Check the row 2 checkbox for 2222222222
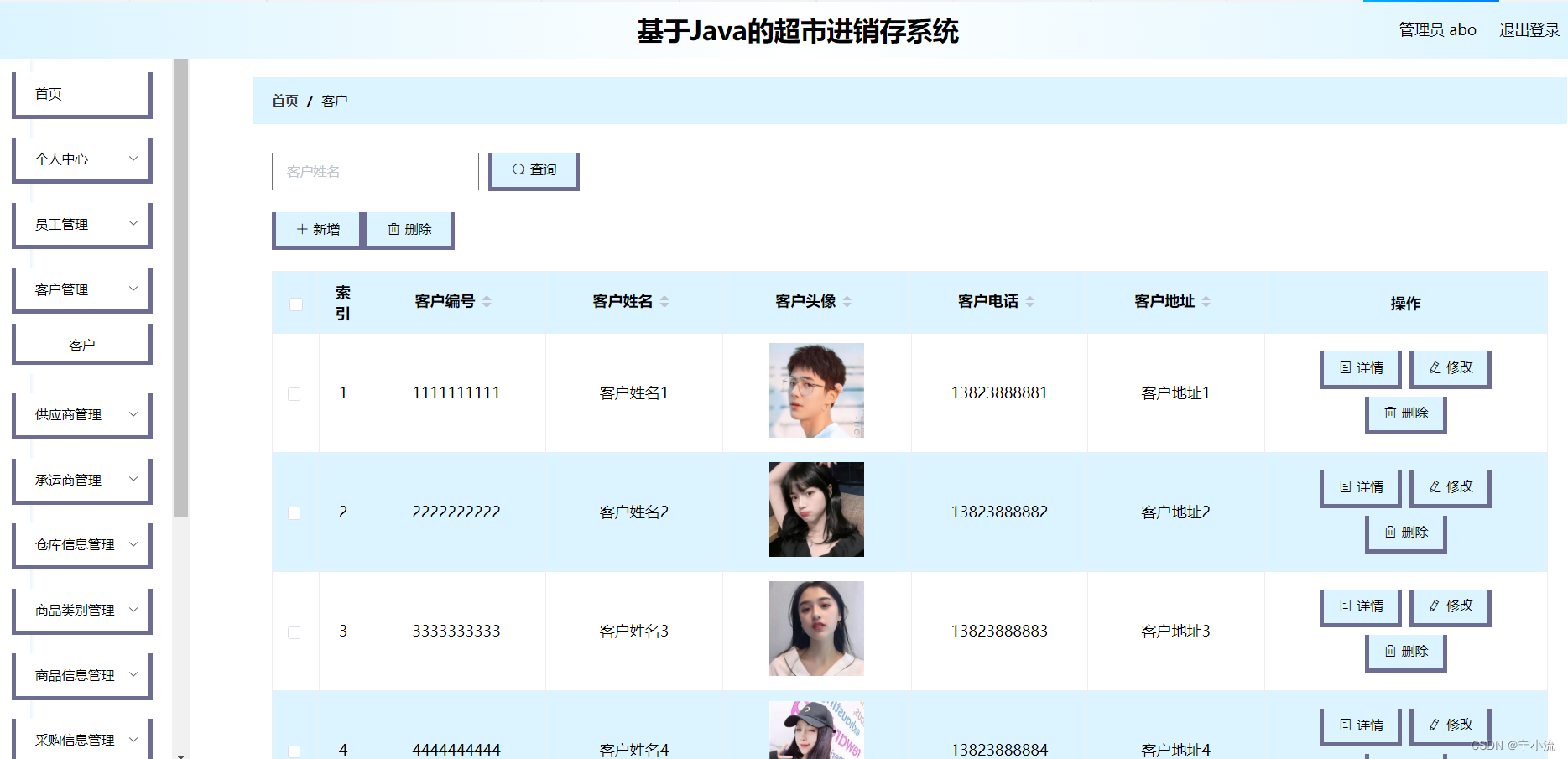The image size is (1568, 759). [294, 513]
